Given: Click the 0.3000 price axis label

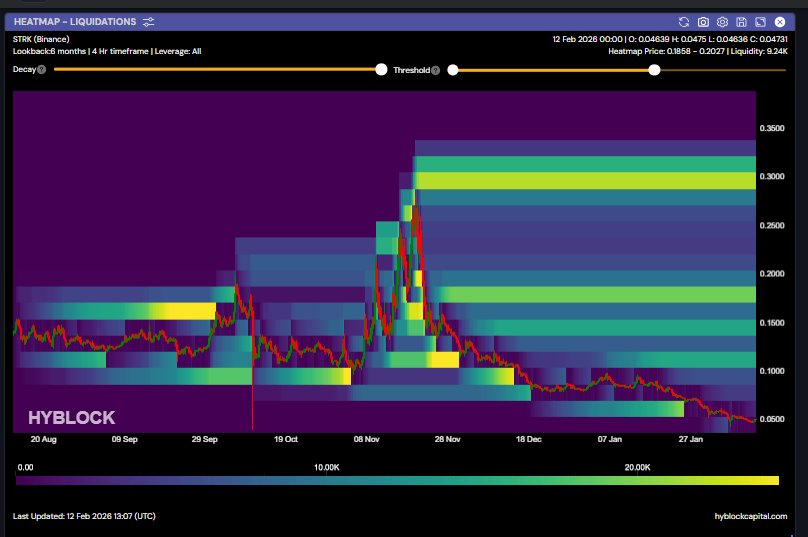Looking at the screenshot, I should pos(773,177).
